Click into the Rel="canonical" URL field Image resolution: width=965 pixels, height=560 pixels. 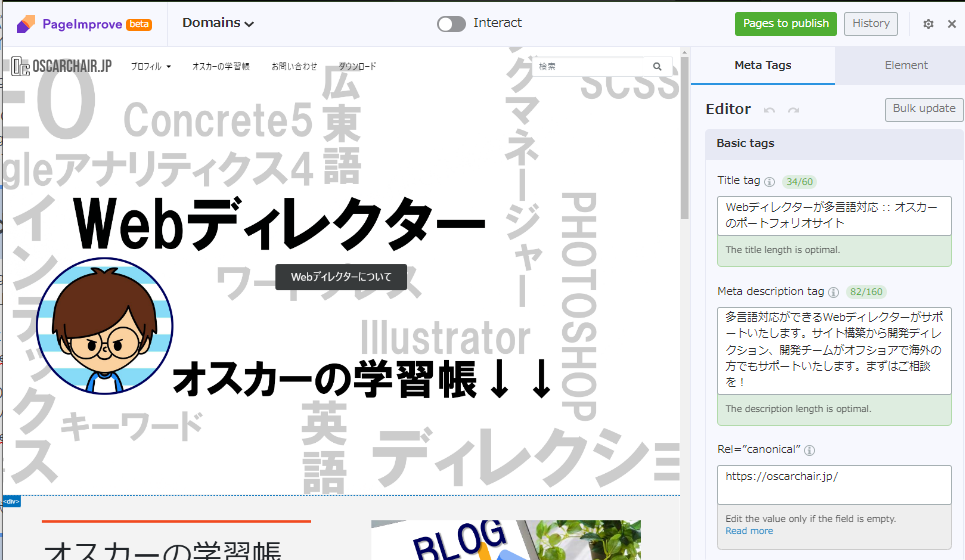[834, 484]
